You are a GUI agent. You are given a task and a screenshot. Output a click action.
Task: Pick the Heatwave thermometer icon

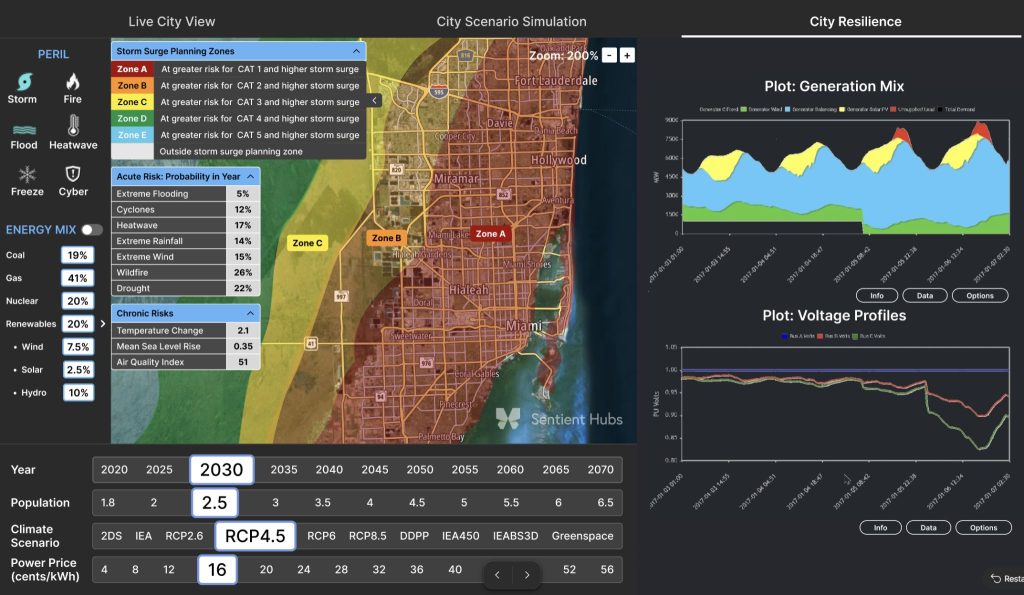coord(73,125)
